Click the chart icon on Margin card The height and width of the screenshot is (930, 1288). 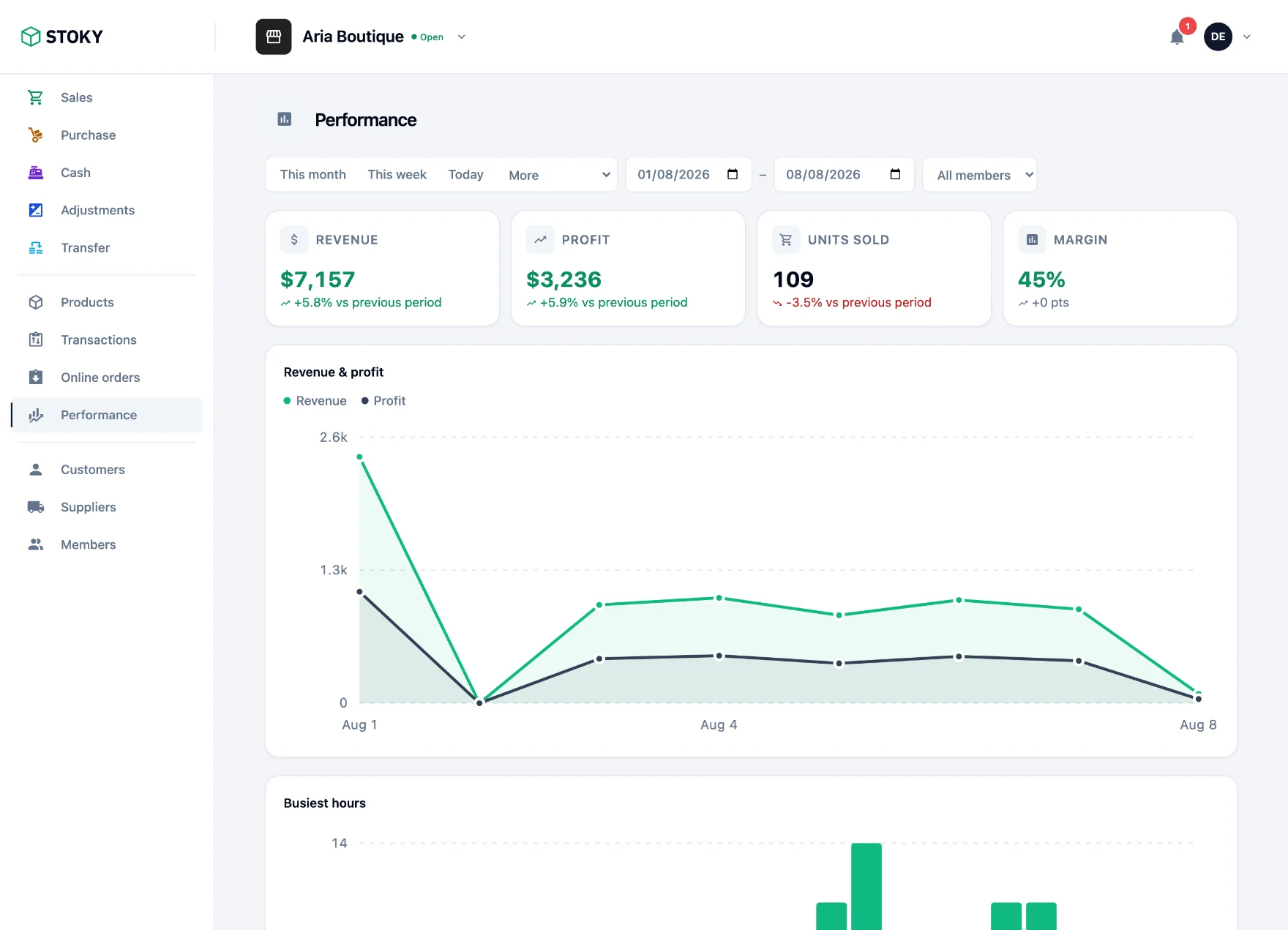(x=1032, y=239)
